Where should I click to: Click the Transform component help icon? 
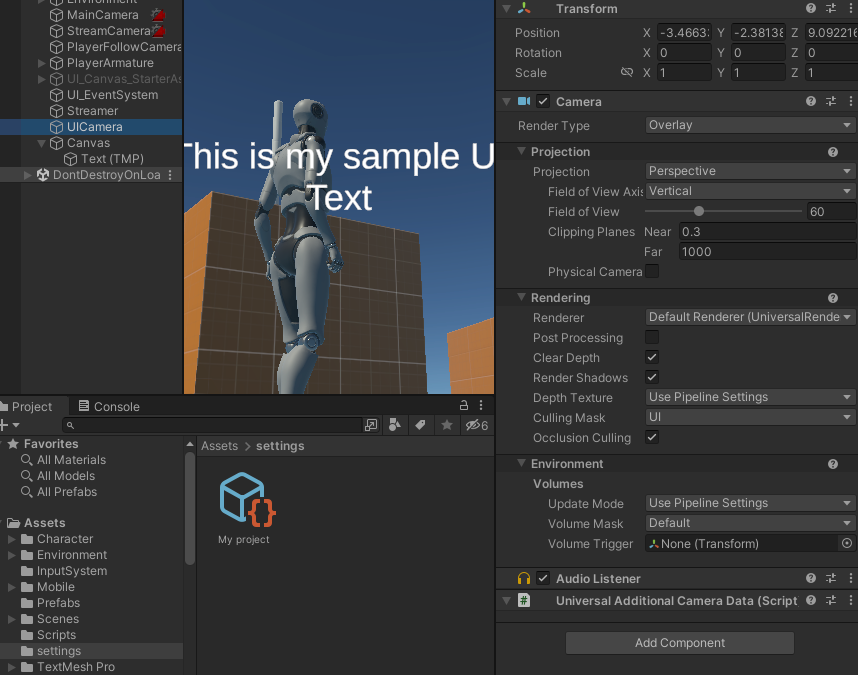click(x=810, y=8)
